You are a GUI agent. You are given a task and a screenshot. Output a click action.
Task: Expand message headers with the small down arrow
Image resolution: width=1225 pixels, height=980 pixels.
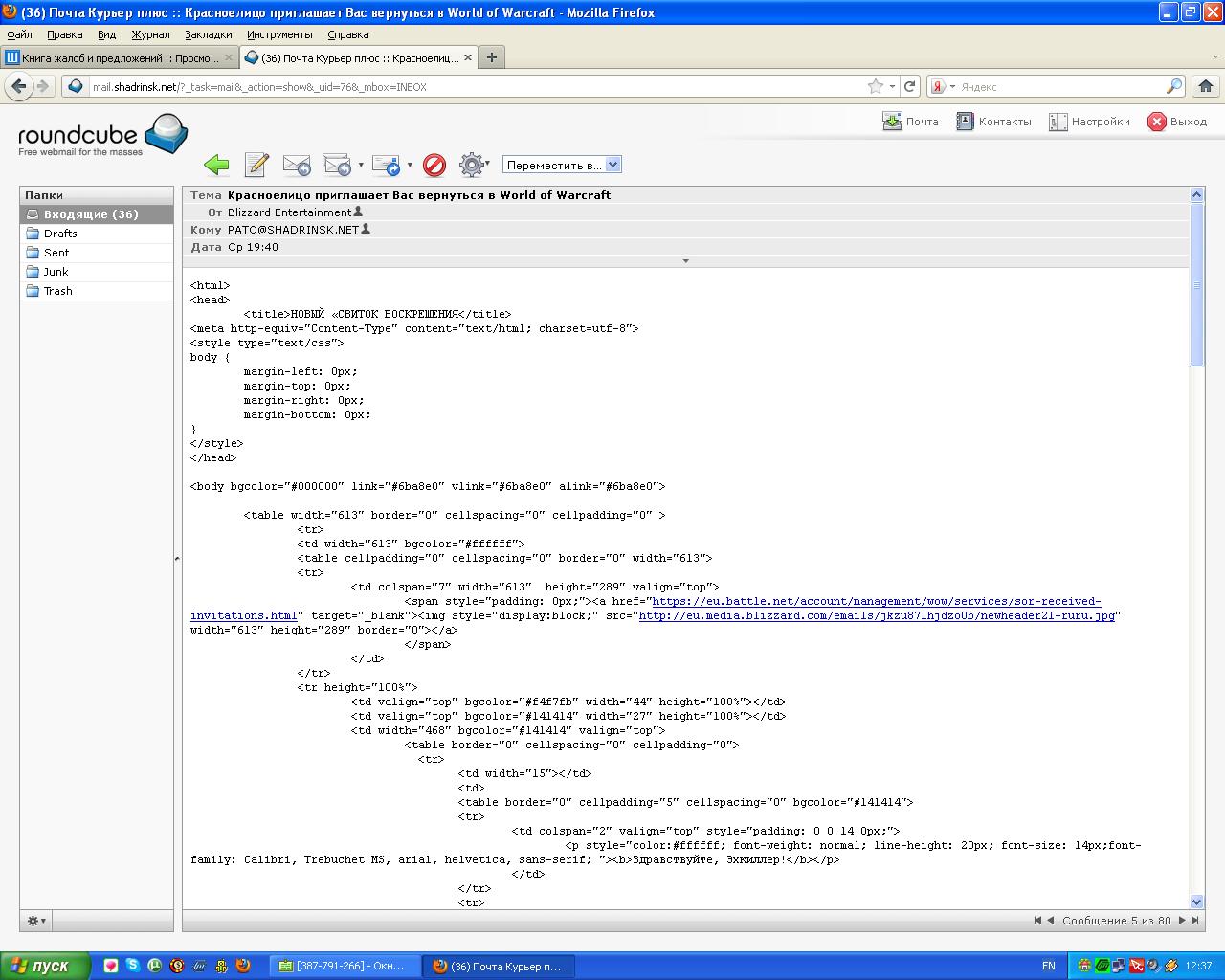[685, 261]
